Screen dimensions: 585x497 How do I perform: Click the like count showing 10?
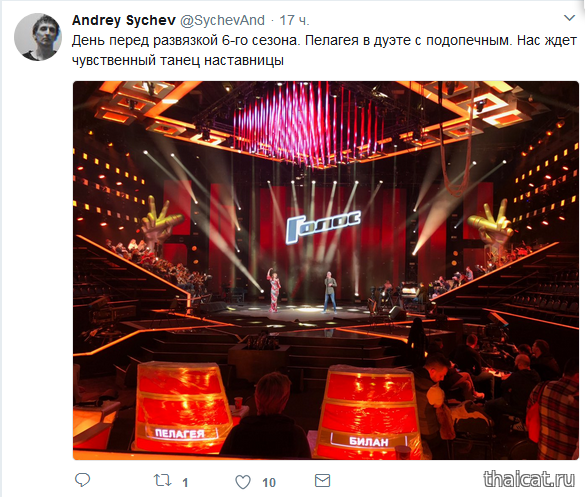[x=269, y=482]
